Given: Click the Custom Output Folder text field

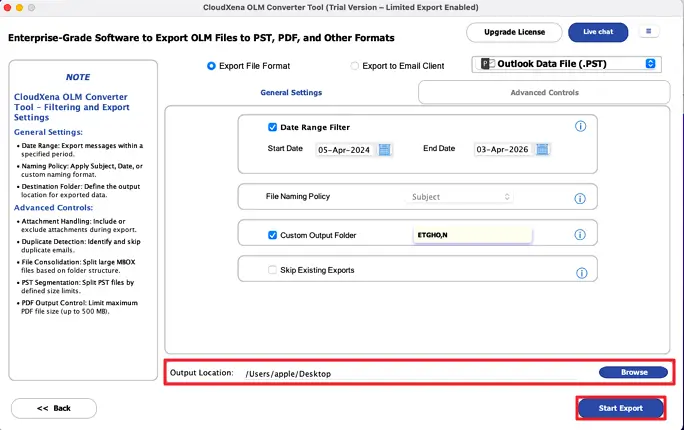Looking at the screenshot, I should (x=471, y=235).
